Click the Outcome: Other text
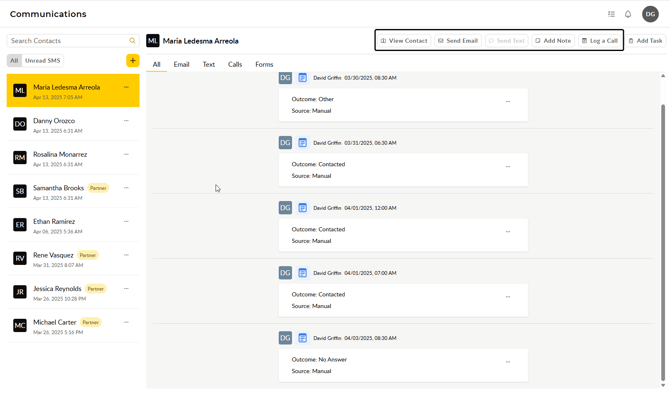670x393 pixels. pos(312,99)
